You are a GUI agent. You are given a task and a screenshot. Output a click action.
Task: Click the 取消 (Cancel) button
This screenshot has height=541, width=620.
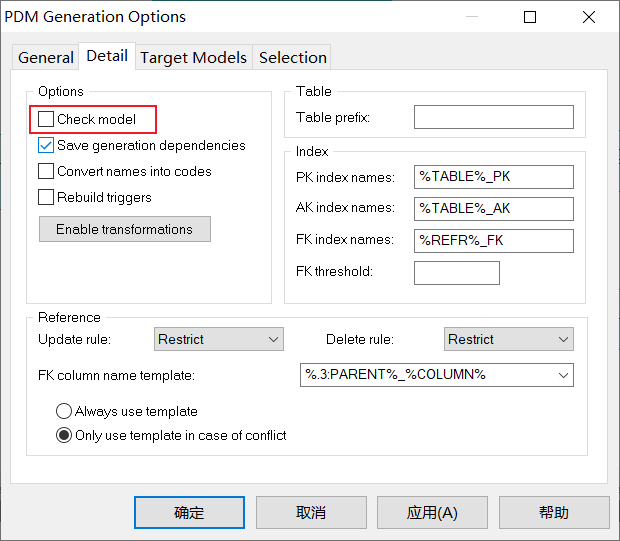(311, 512)
